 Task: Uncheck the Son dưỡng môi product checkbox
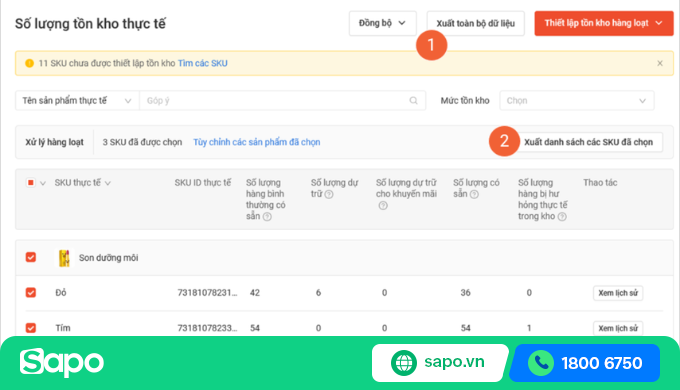click(31, 257)
